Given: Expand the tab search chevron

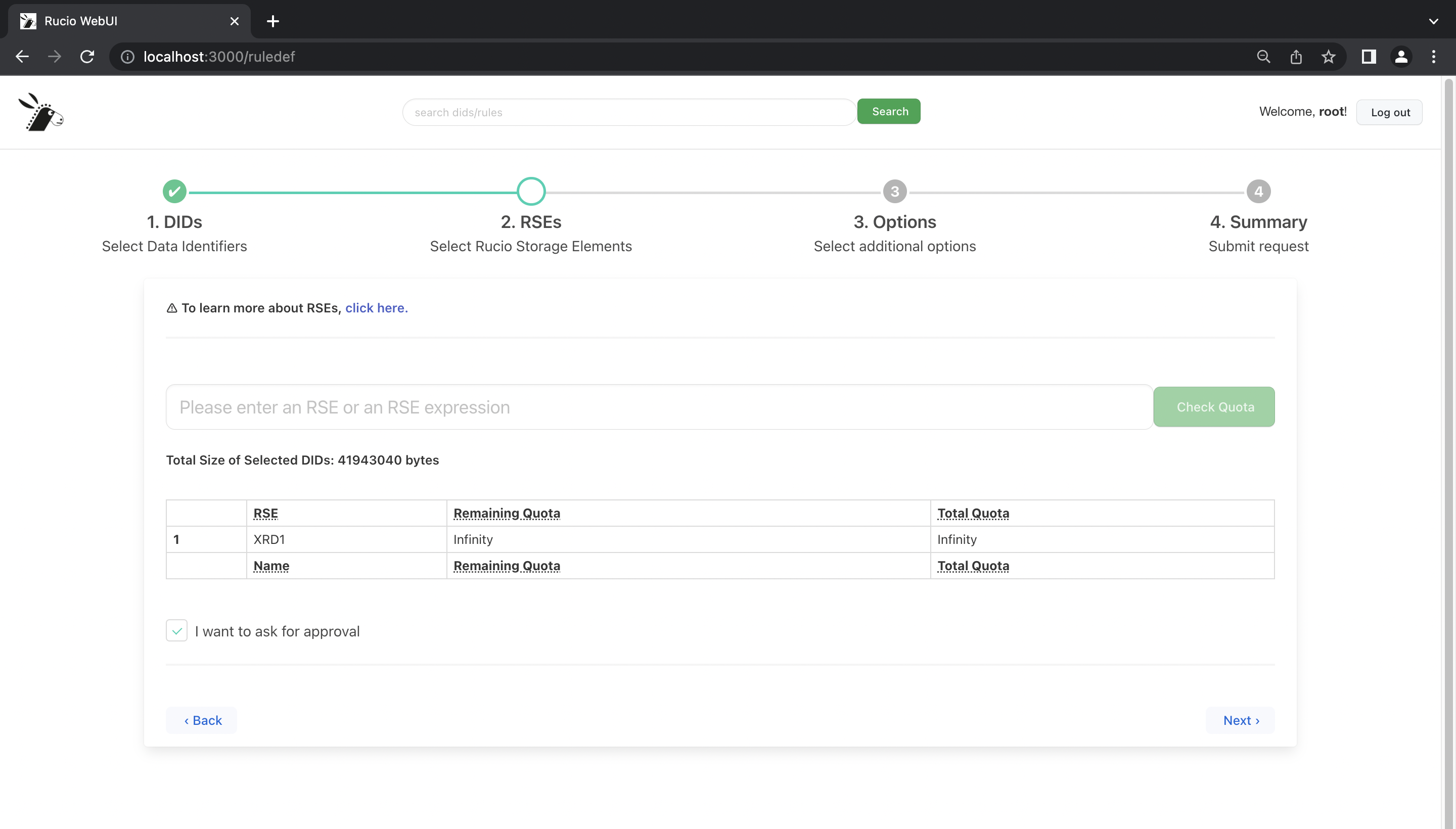Looking at the screenshot, I should [1433, 21].
